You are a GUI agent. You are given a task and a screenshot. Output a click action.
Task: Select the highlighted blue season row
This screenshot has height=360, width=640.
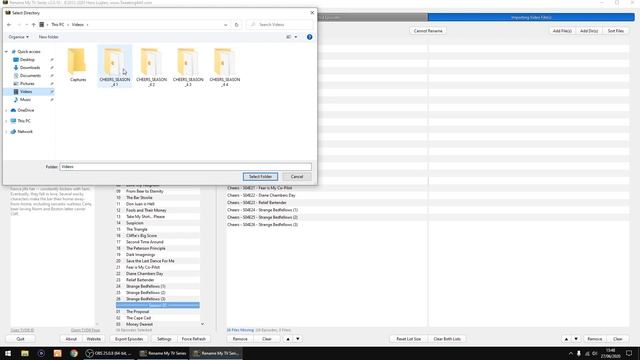pyautogui.click(x=158, y=305)
